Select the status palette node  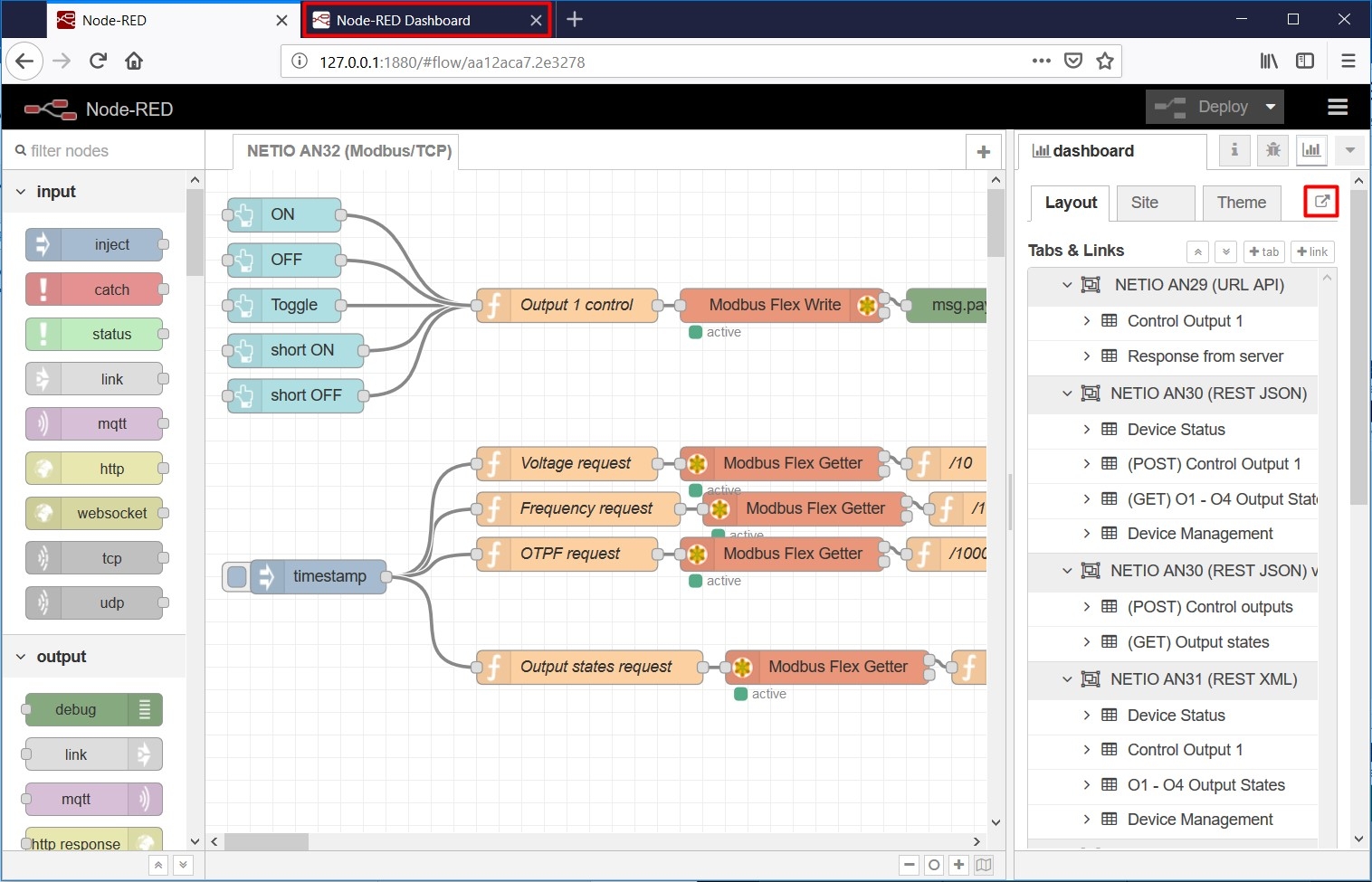[x=95, y=334]
